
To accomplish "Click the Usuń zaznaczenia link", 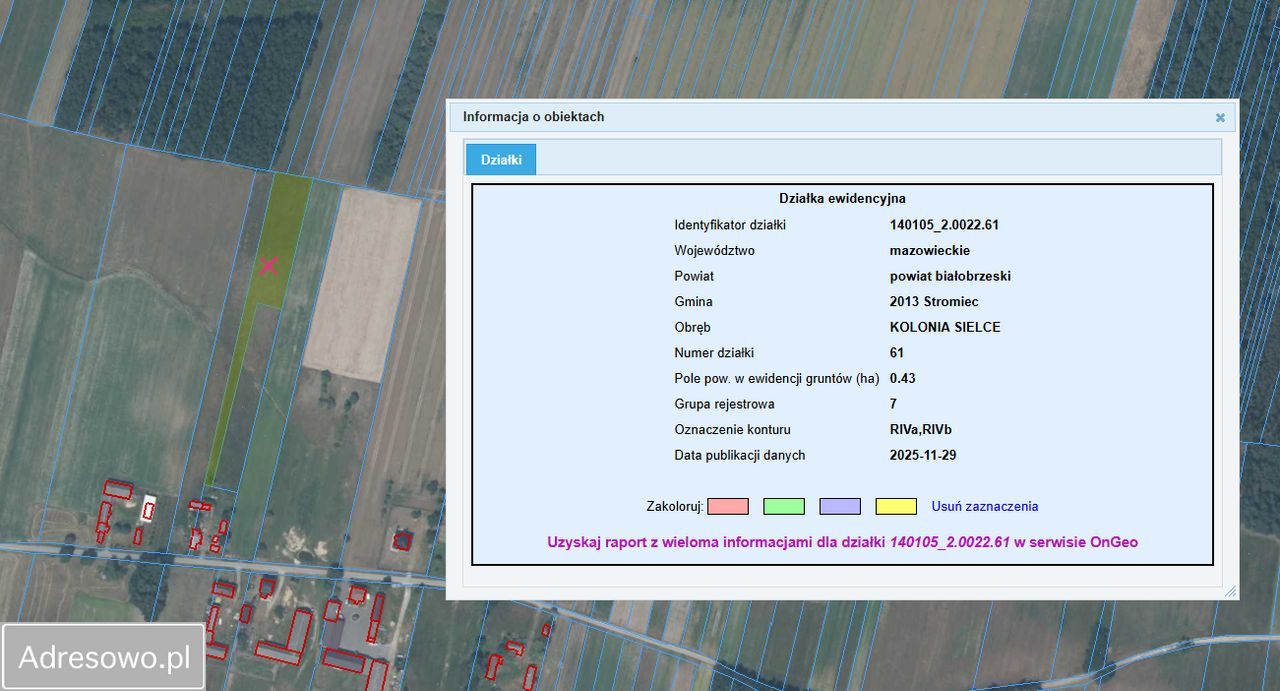I will 984,507.
